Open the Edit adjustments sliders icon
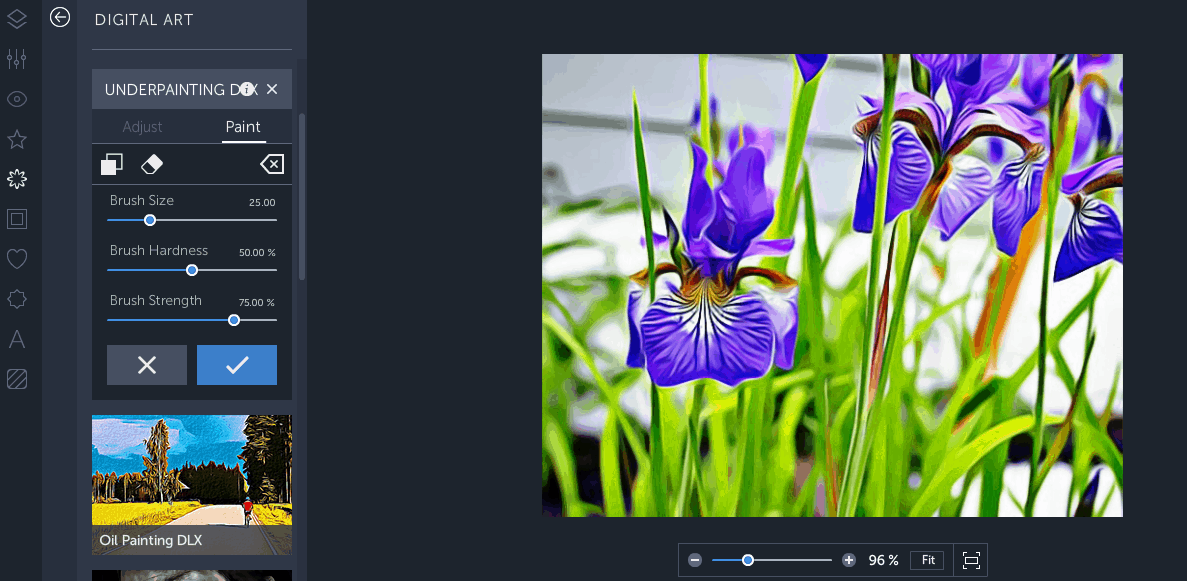Image resolution: width=1187 pixels, height=581 pixels. [17, 58]
